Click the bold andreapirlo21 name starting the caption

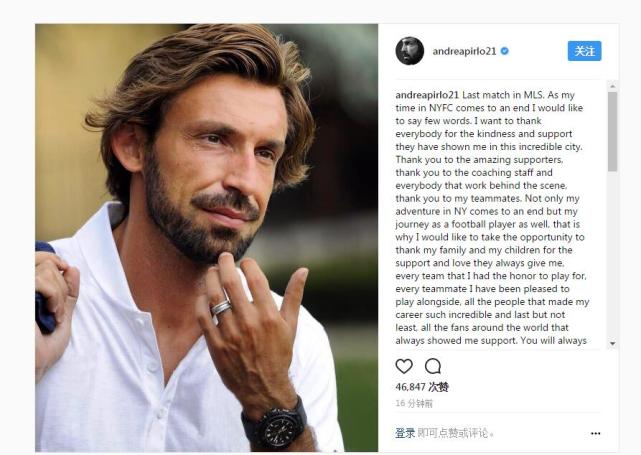point(427,95)
